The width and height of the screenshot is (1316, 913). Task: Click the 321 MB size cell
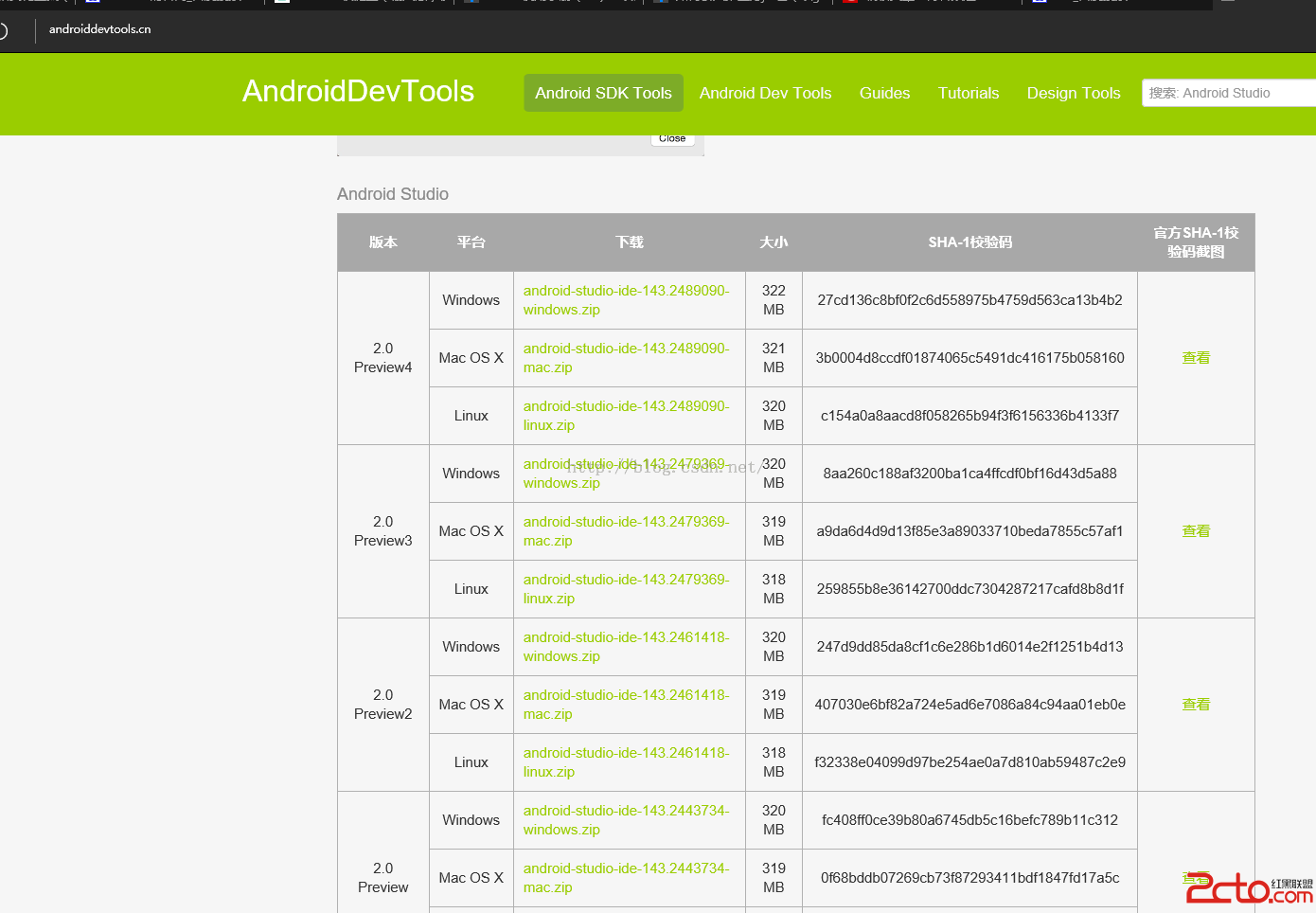774,358
